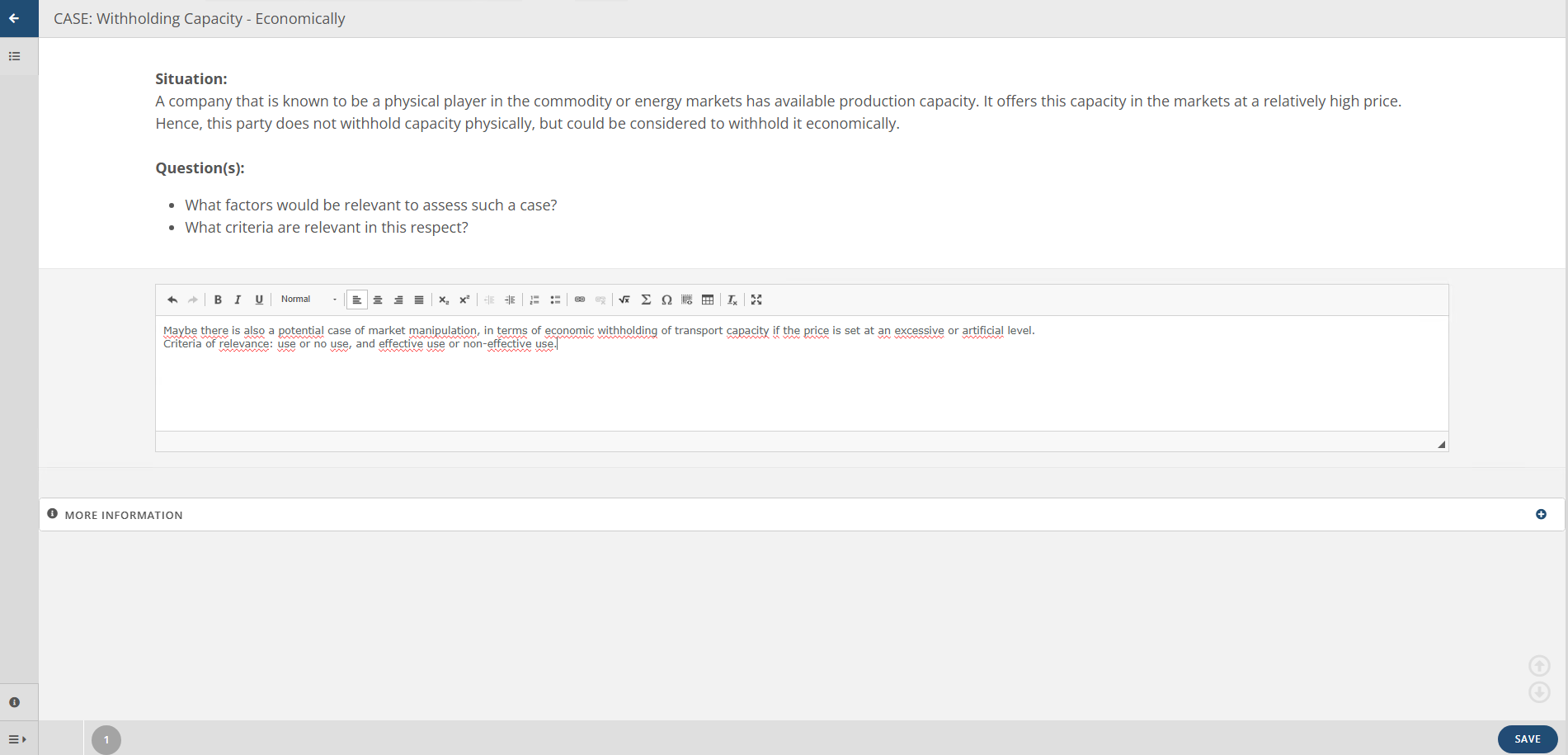Align text left

tap(357, 300)
